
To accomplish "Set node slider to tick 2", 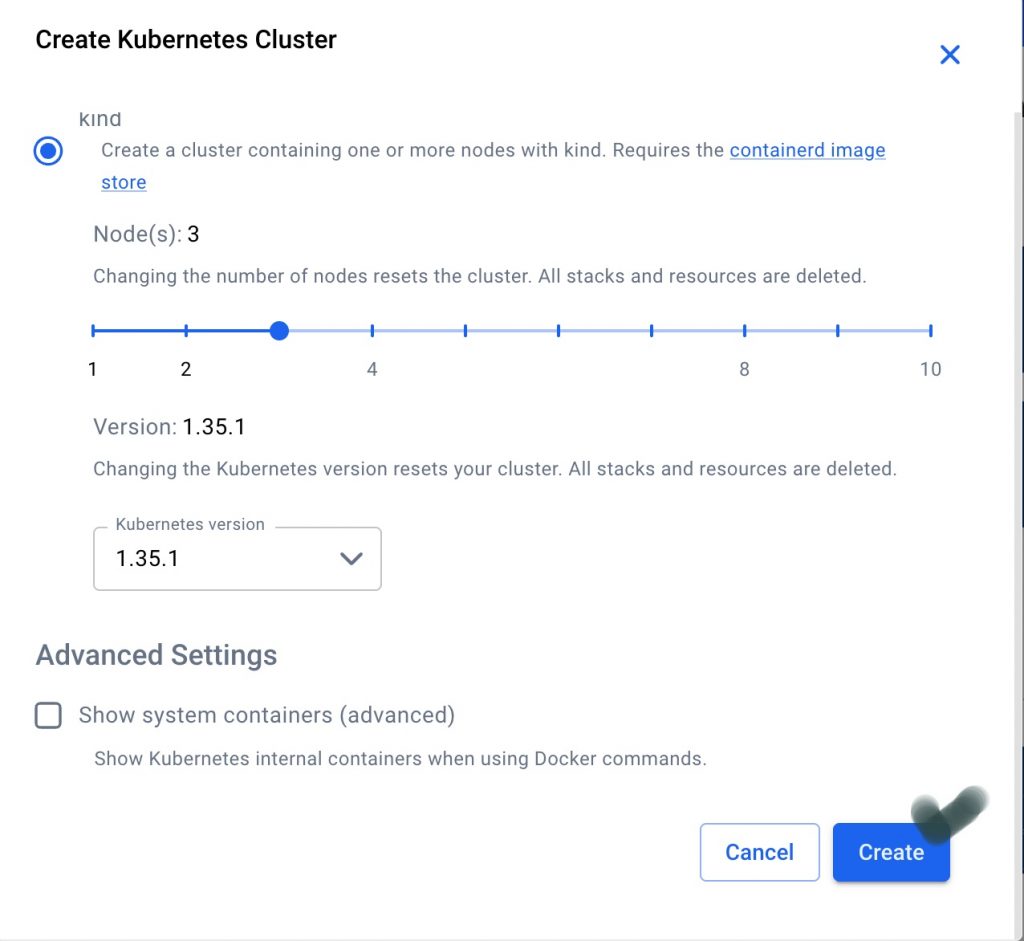I will click(186, 330).
